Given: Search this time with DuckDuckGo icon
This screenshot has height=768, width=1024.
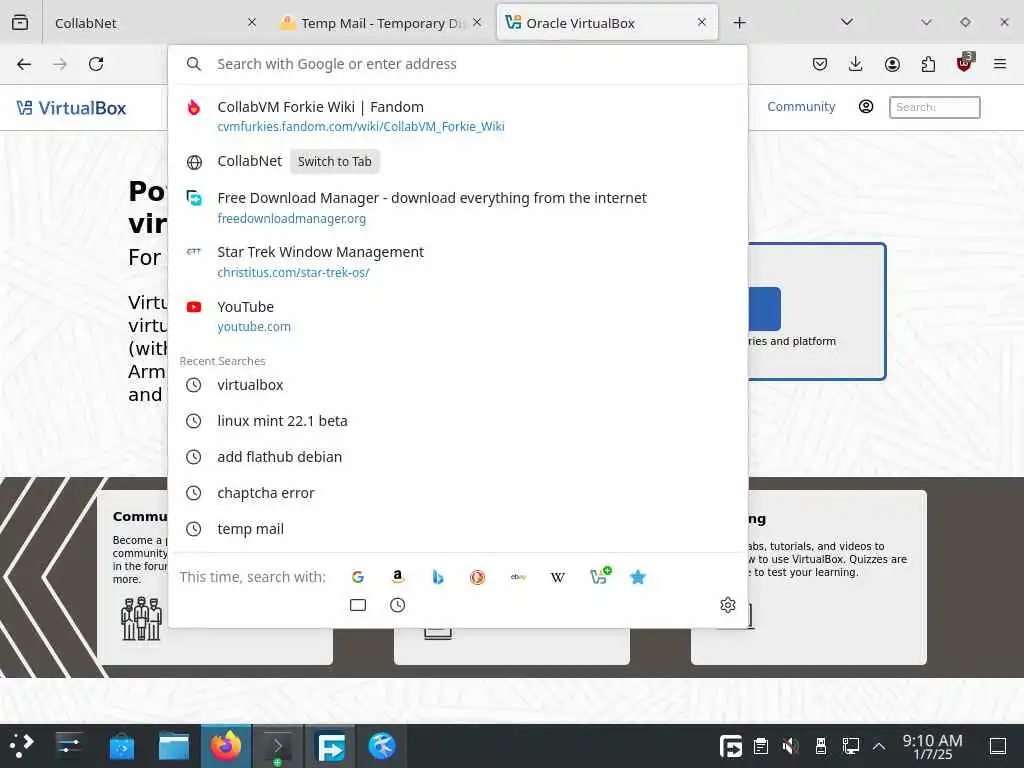Looking at the screenshot, I should 477,577.
